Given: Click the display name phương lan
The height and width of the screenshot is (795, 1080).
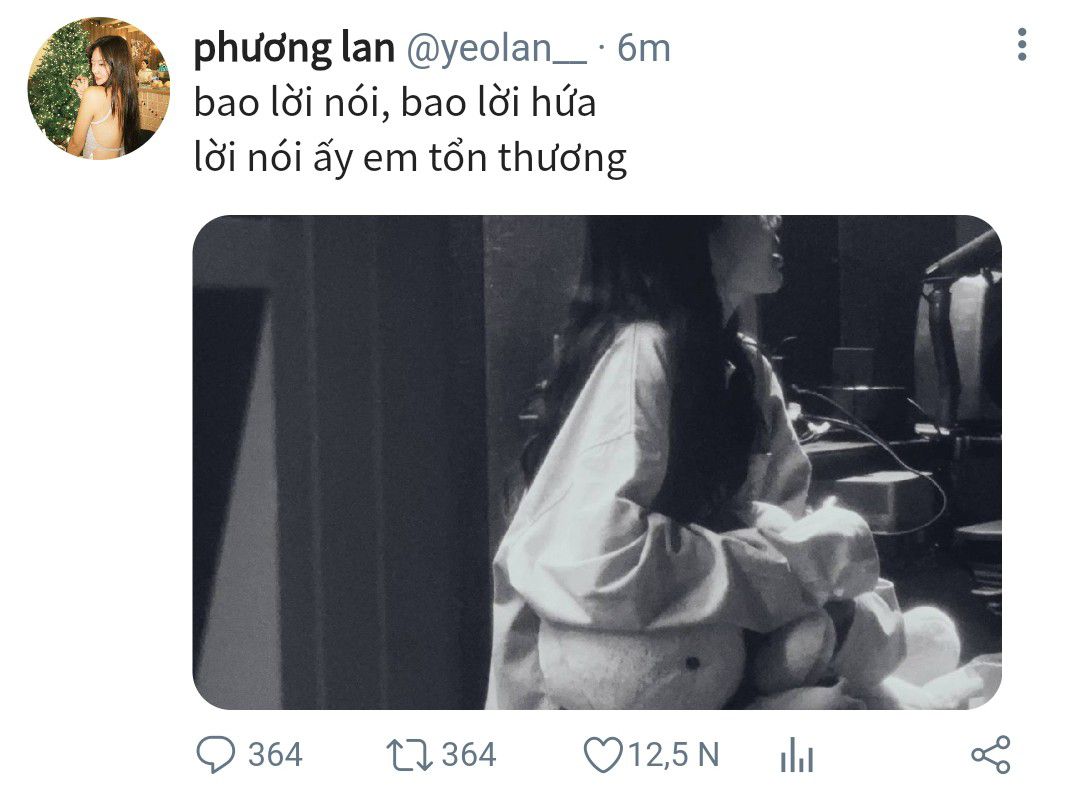Looking at the screenshot, I should 294,49.
